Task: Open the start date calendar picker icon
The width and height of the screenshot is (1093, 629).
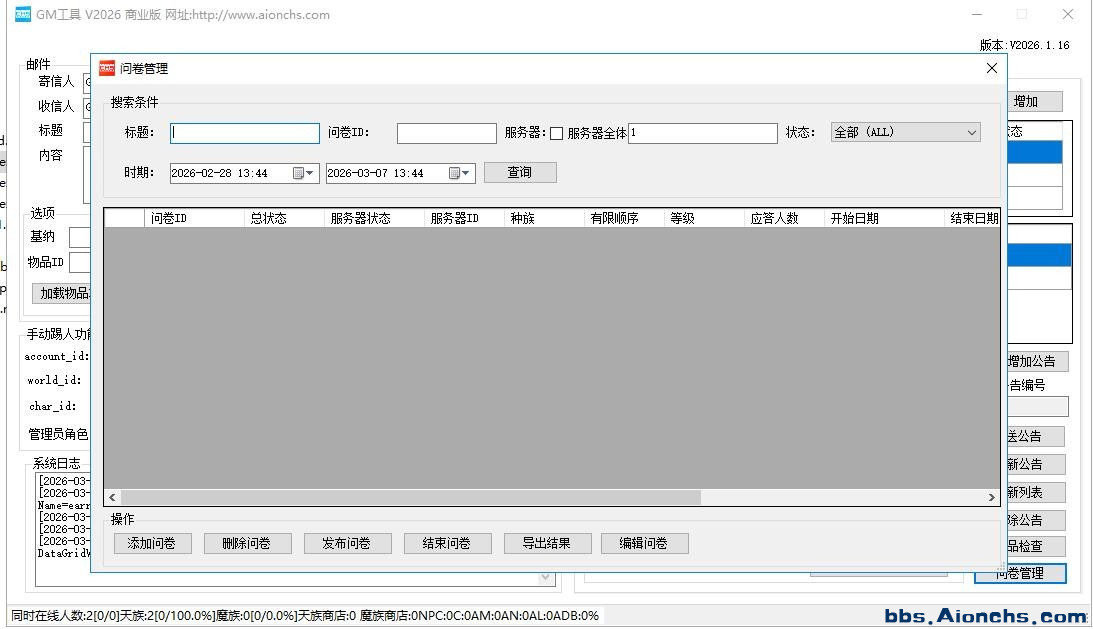Action: (303, 173)
